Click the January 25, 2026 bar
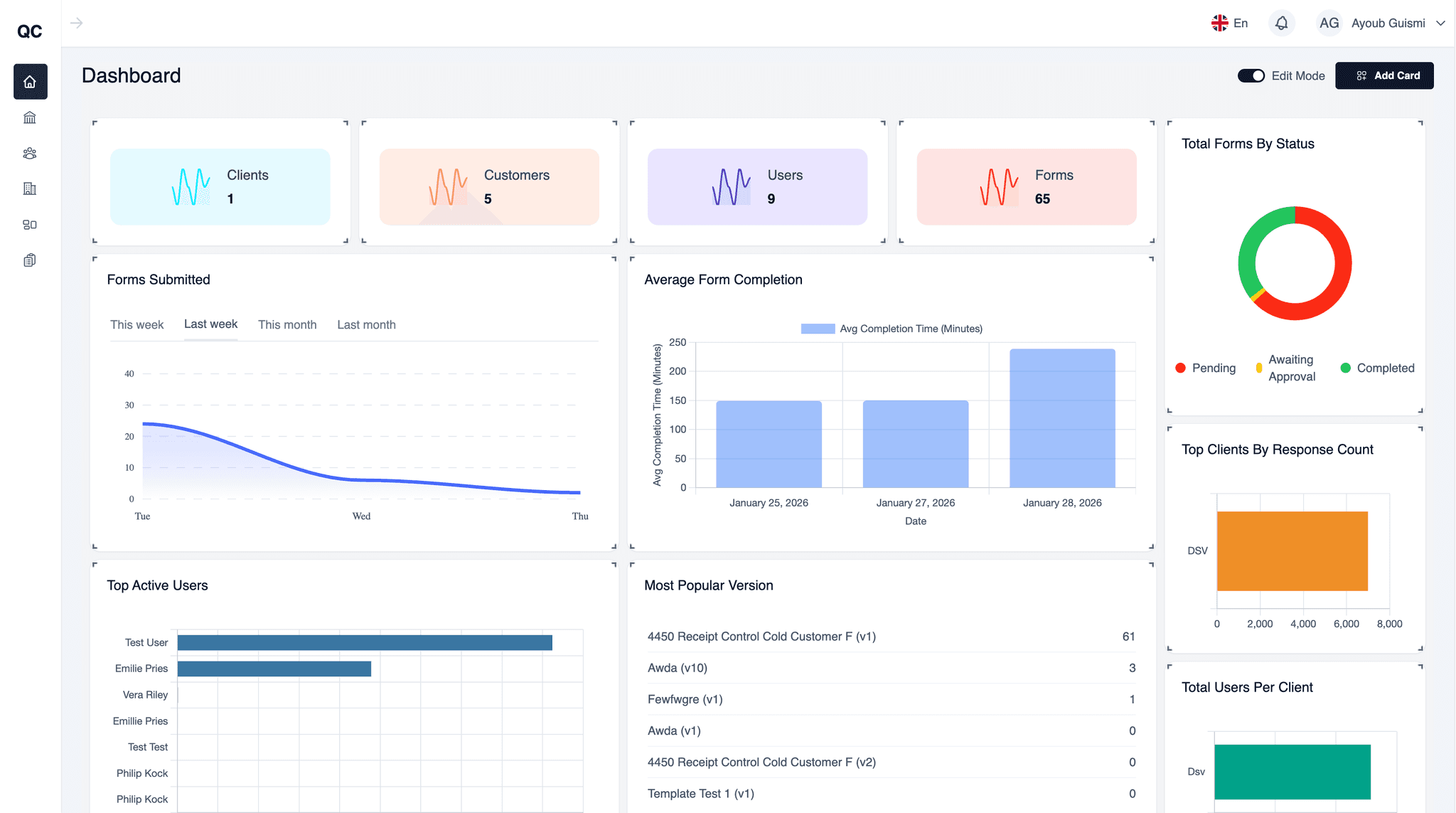 point(769,445)
